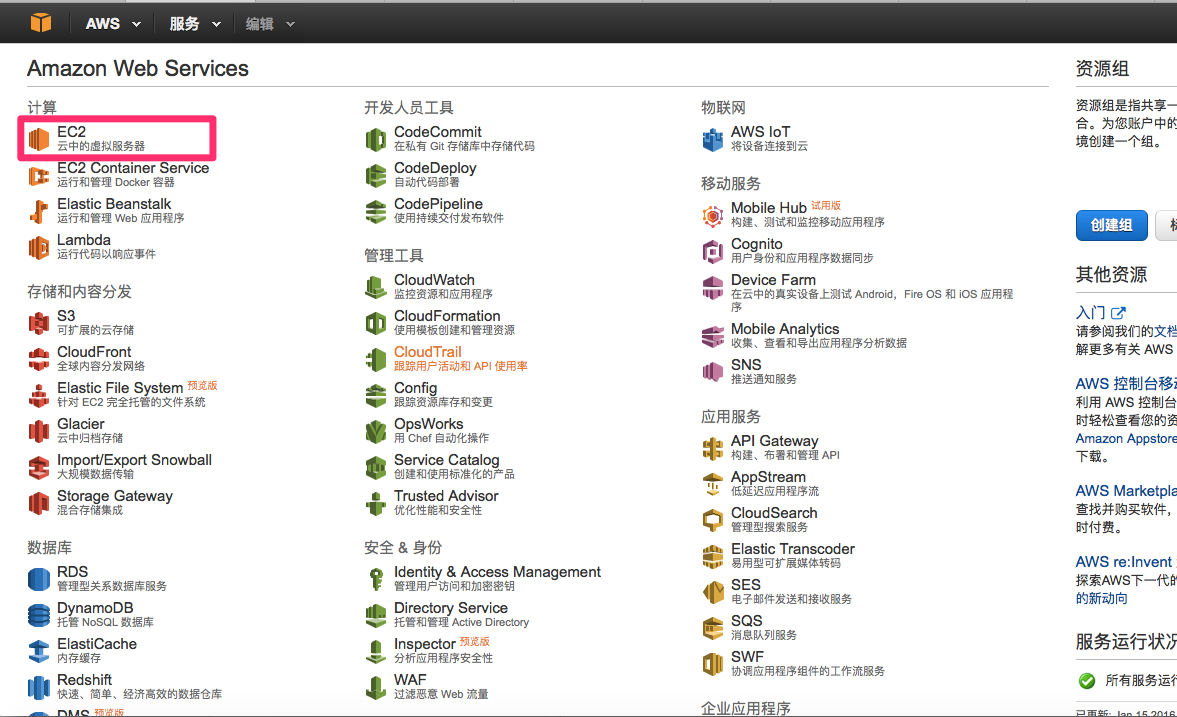Screen dimensions: 1177x717
Task: Click the Config service icon
Action: coord(376,395)
